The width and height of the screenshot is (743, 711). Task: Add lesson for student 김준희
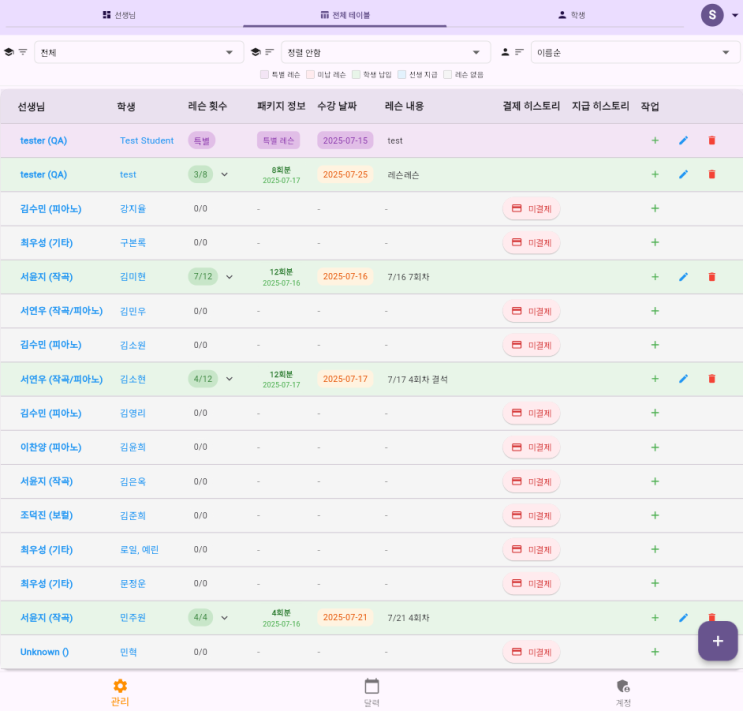pos(655,515)
